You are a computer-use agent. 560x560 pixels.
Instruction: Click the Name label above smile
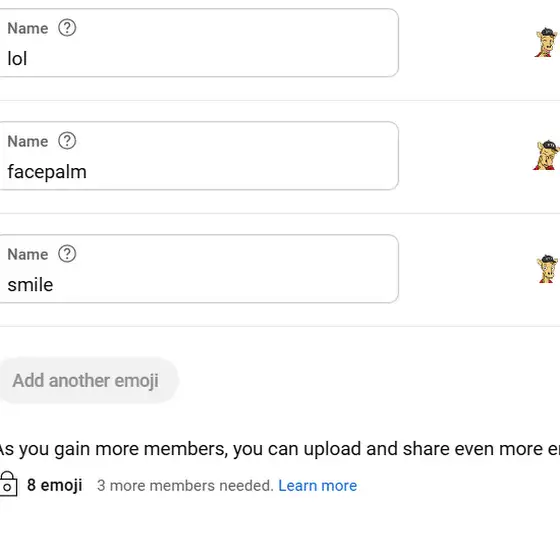(x=28, y=254)
